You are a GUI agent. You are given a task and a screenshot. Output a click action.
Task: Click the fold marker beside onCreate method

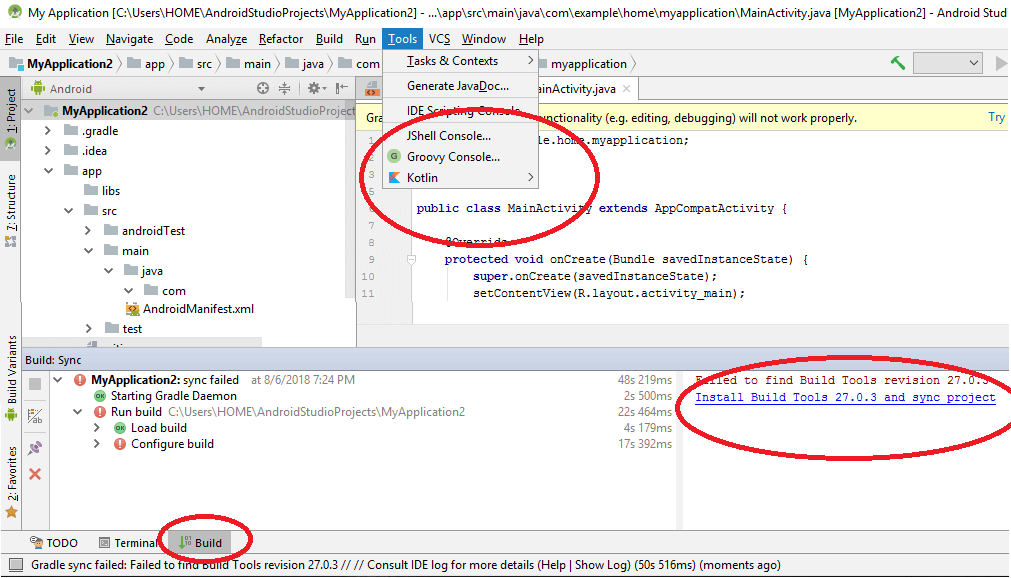coord(411,259)
